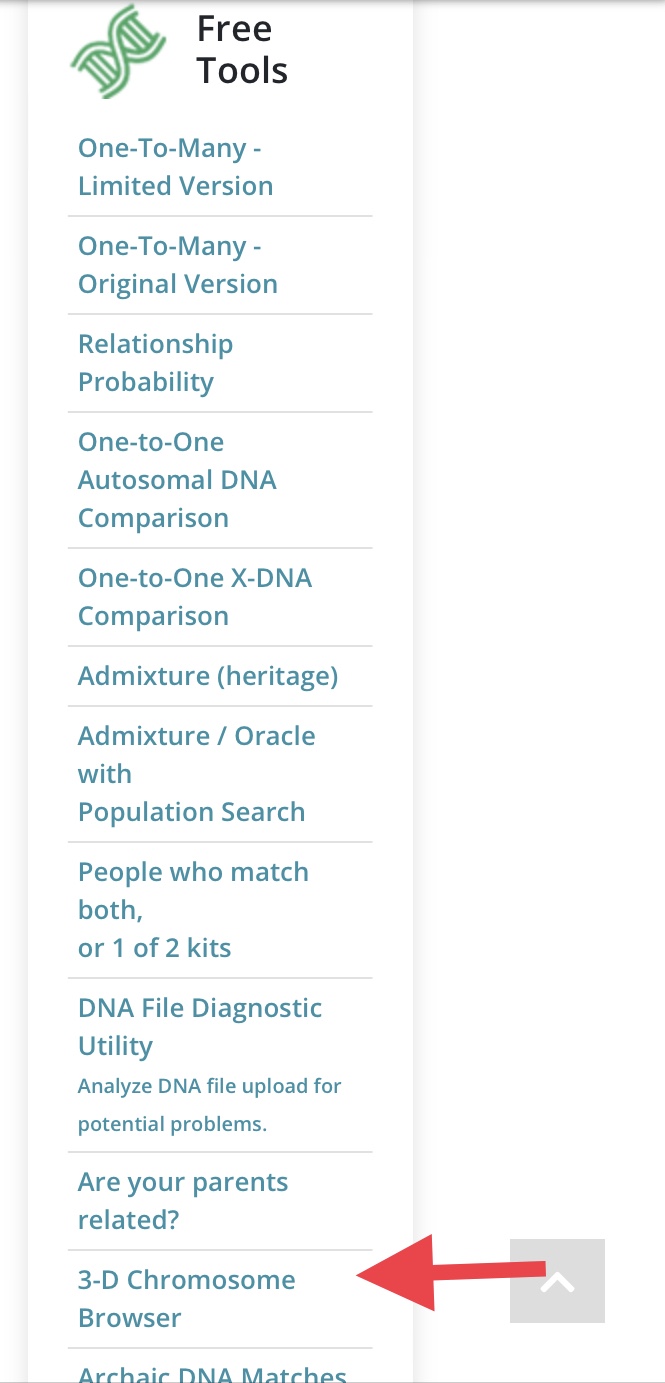Select the Admixture (heritage) tool

point(208,675)
